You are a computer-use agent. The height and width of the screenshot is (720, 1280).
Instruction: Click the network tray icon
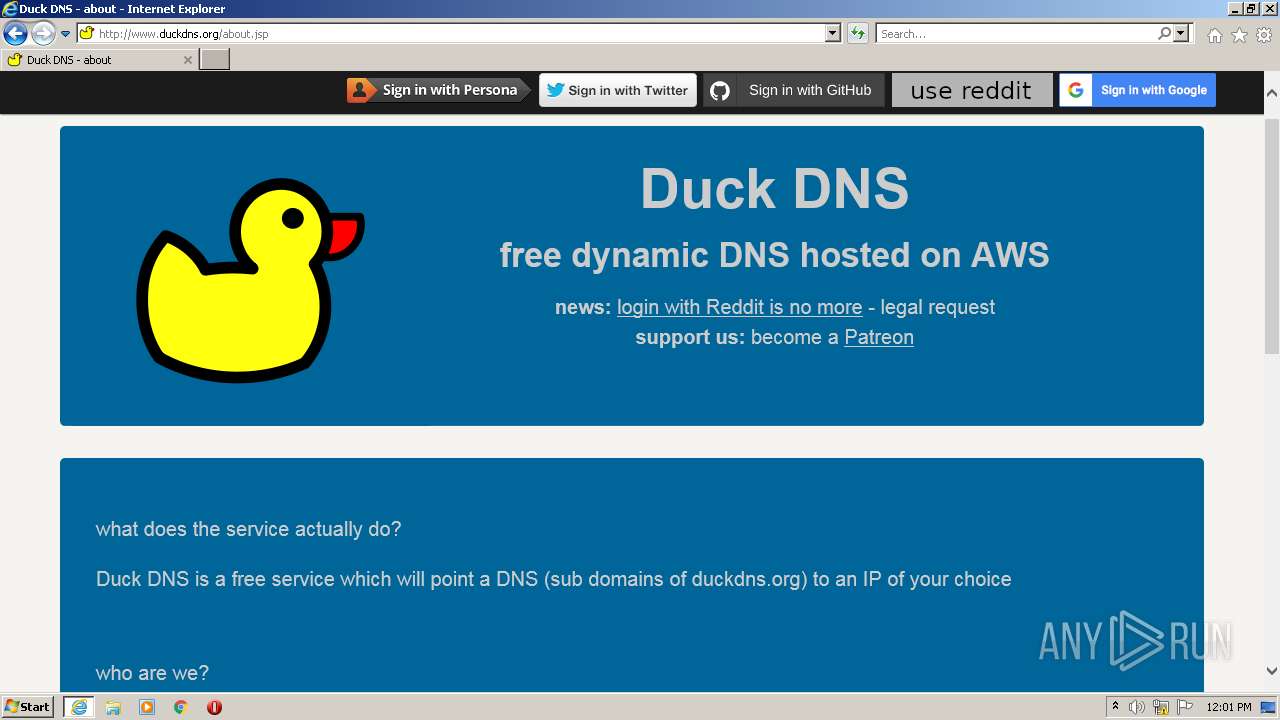1161,707
